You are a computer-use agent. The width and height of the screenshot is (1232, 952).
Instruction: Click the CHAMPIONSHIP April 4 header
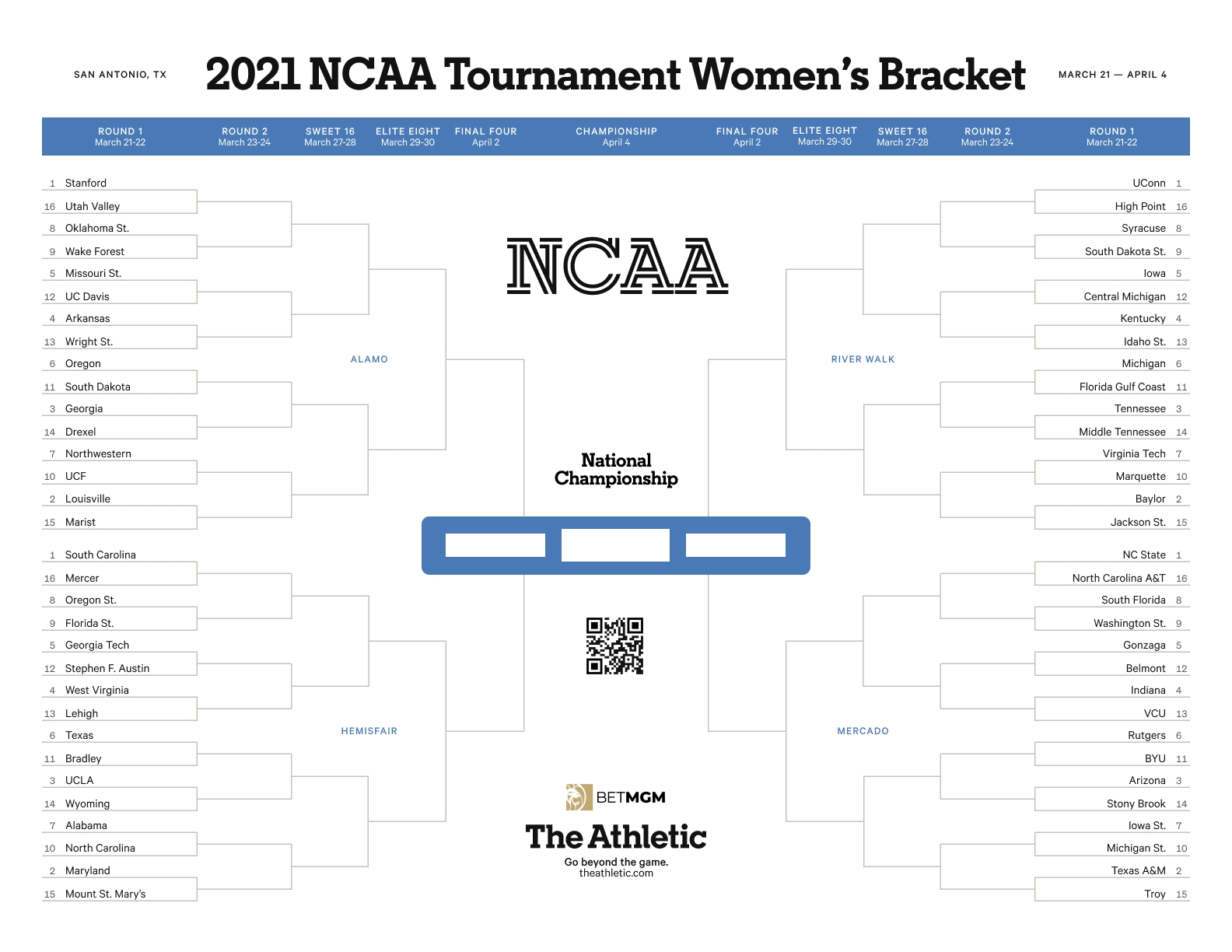[x=616, y=137]
